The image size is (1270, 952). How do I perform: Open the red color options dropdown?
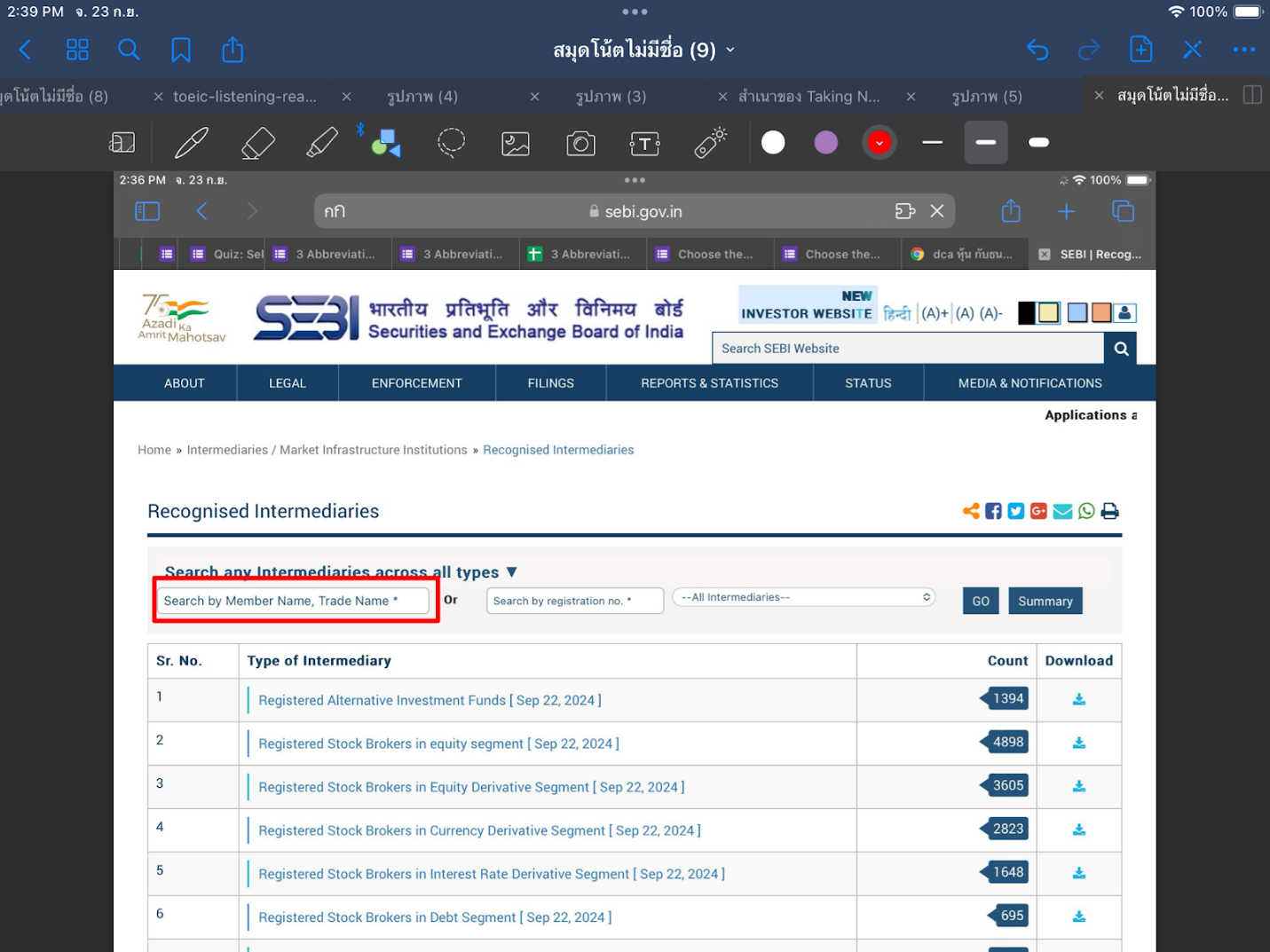879,143
